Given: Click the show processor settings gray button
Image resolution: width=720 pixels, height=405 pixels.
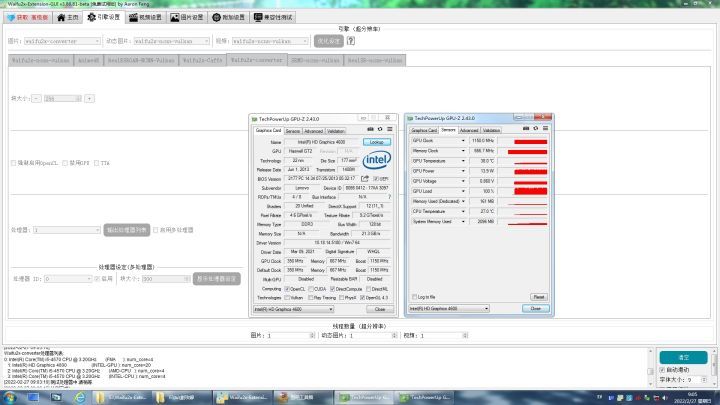Looking at the screenshot, I should [216, 279].
